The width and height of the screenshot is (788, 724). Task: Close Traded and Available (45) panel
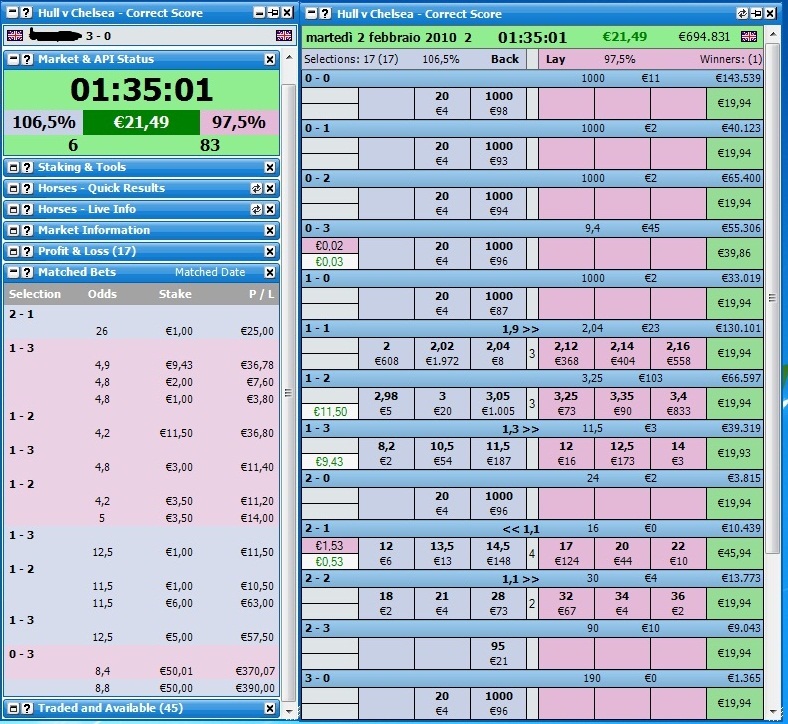tap(270, 709)
